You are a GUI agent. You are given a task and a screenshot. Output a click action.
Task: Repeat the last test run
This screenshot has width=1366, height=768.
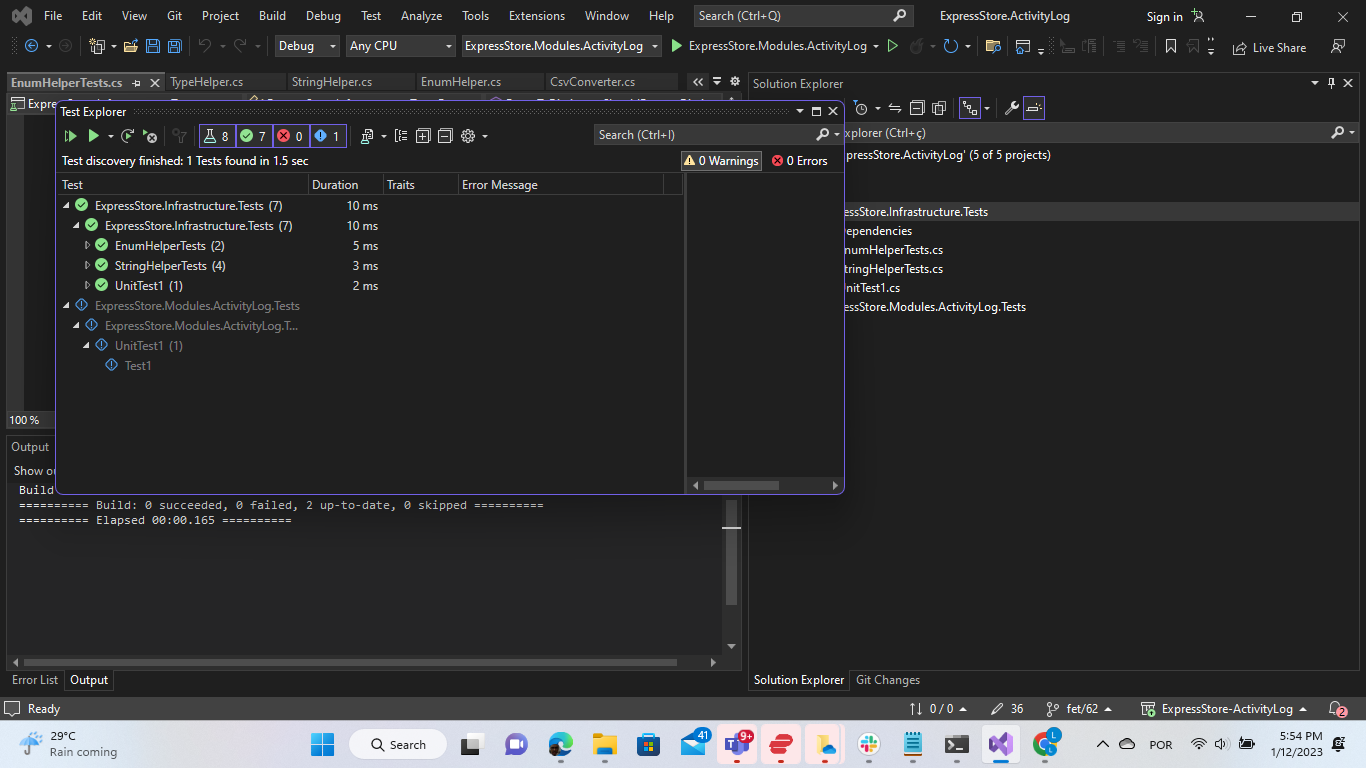click(x=127, y=135)
